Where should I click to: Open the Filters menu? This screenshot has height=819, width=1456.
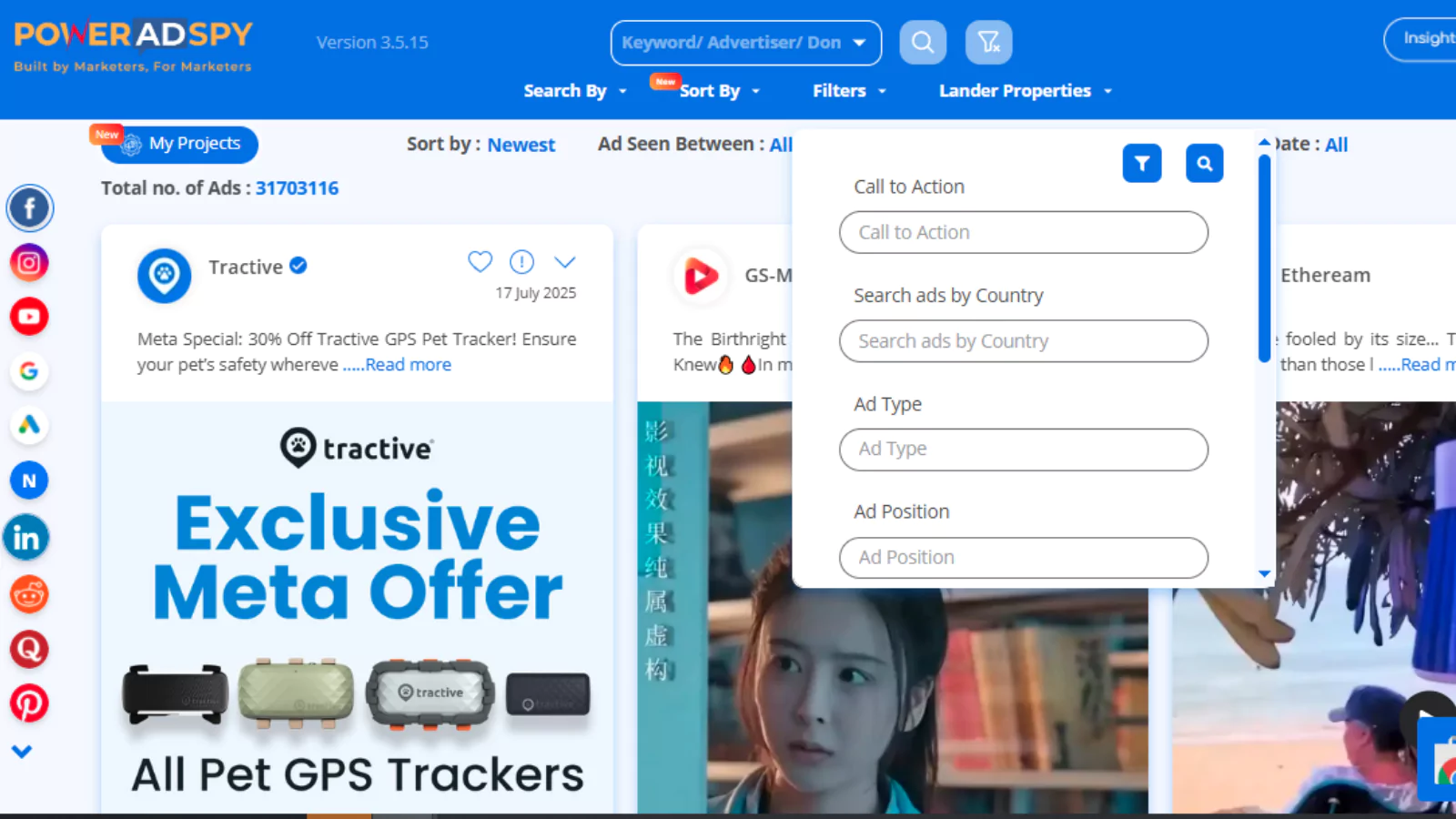click(x=849, y=91)
